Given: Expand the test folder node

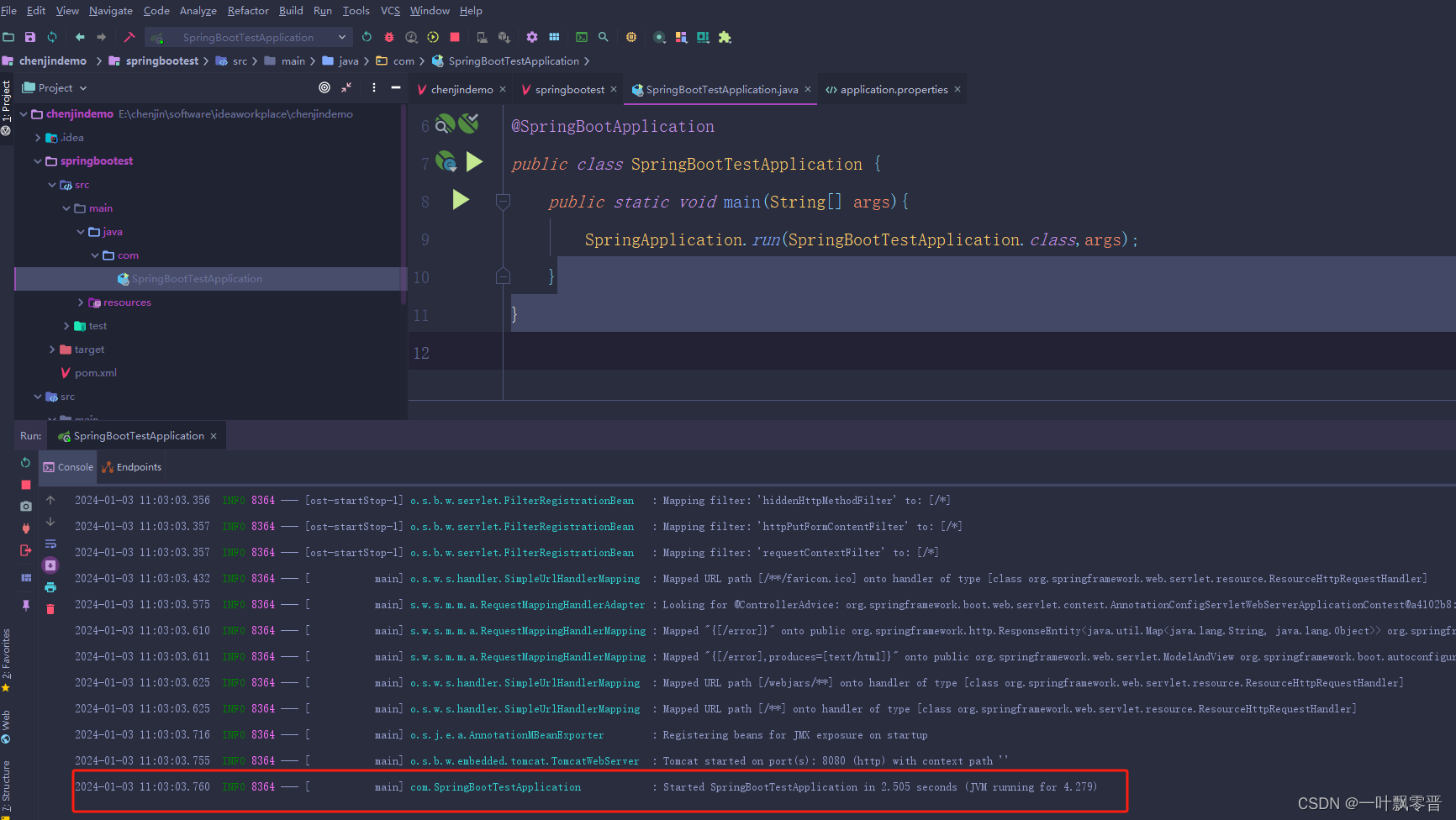Looking at the screenshot, I should [66, 326].
